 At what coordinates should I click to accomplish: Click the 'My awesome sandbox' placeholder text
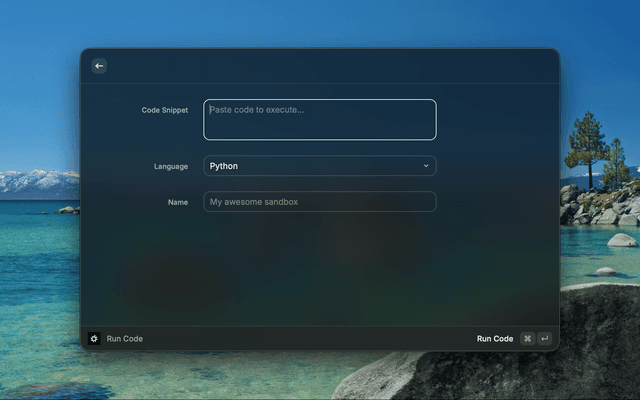tap(254, 202)
